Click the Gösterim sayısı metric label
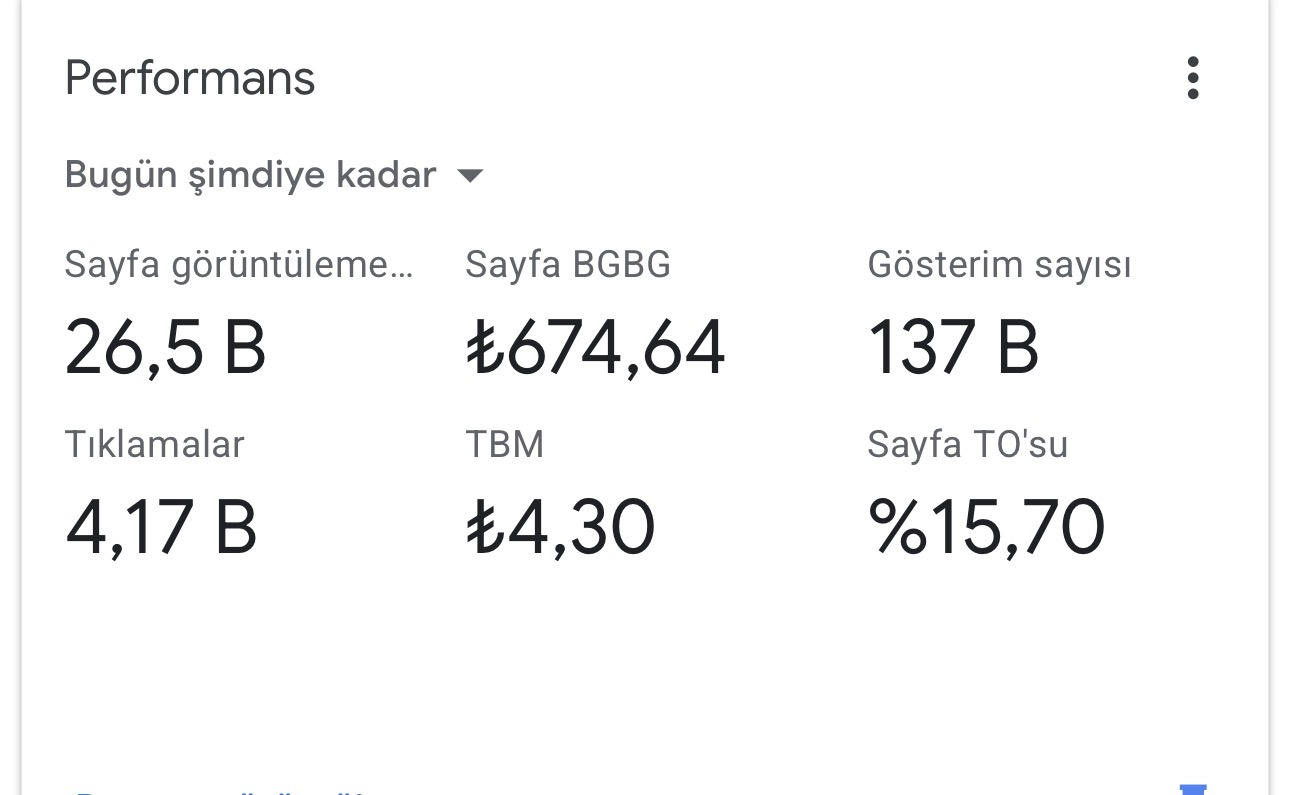 coord(999,266)
